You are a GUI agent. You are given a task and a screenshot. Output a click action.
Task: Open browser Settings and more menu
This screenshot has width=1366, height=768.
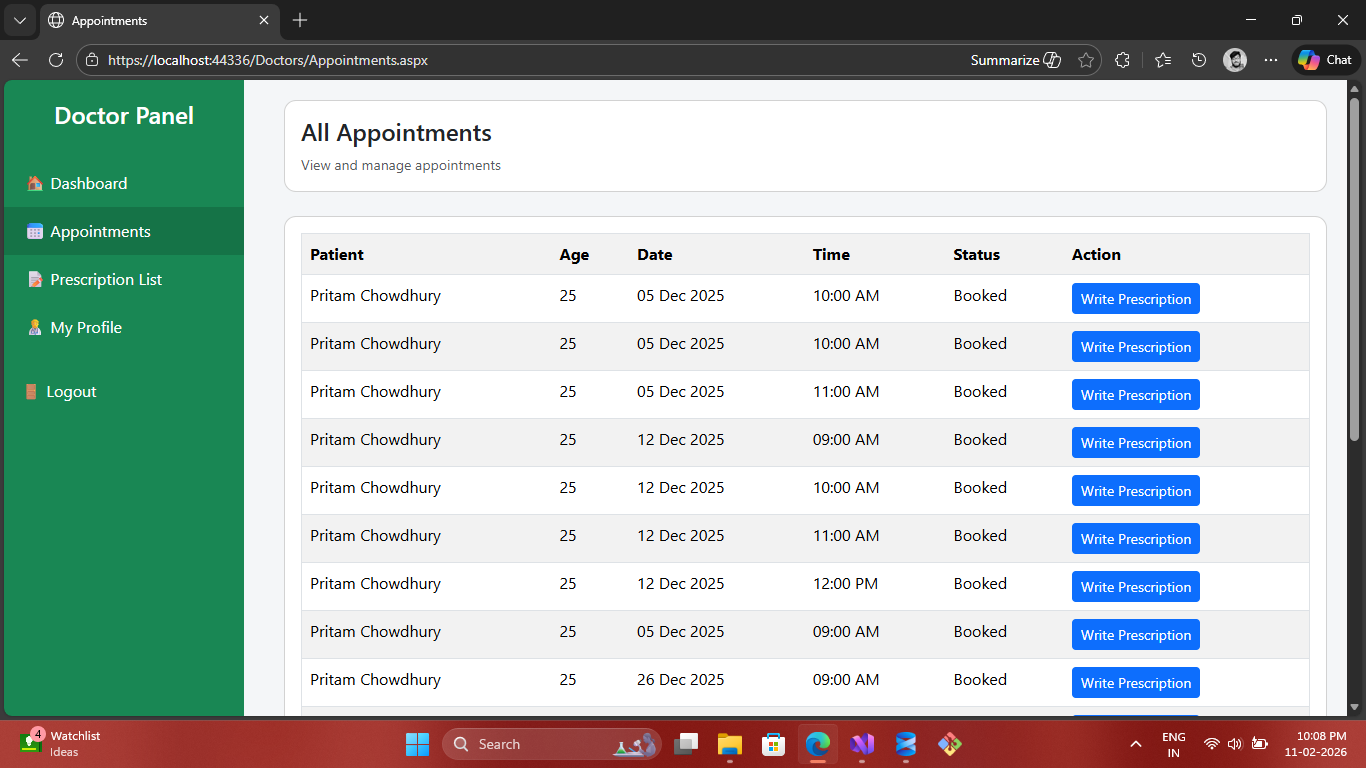[1271, 60]
